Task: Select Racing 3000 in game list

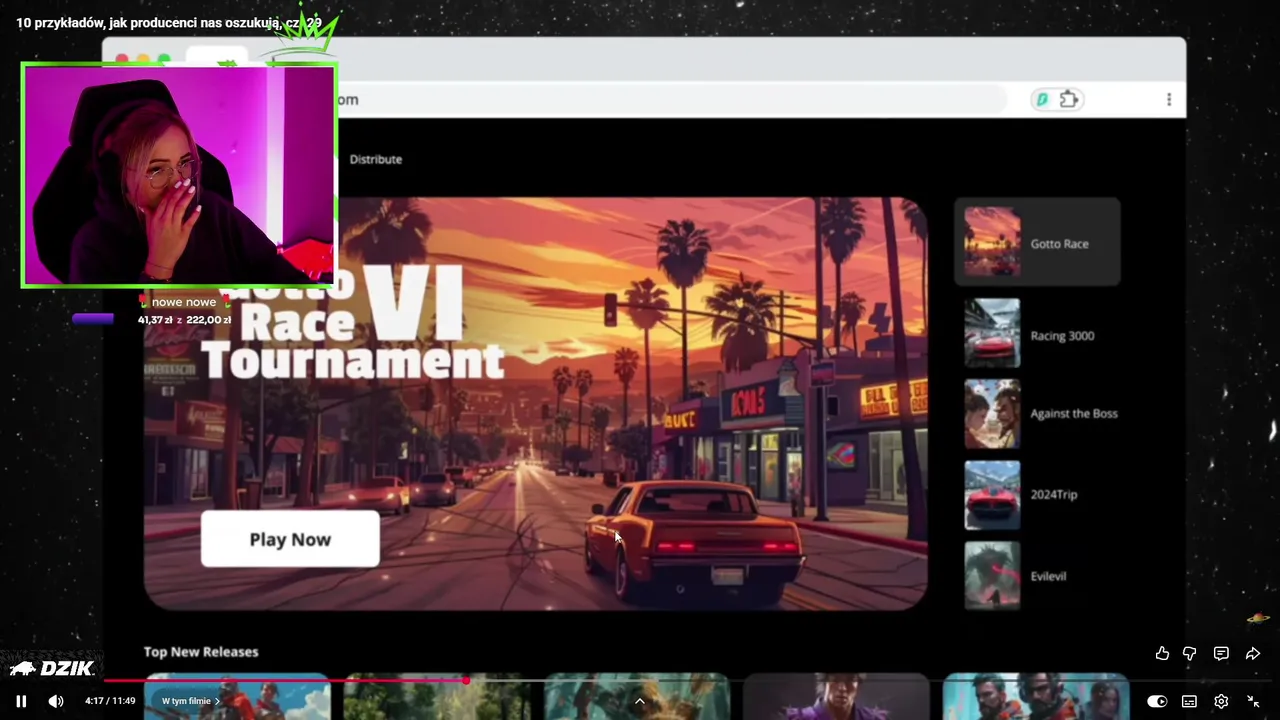Action: [x=1040, y=334]
